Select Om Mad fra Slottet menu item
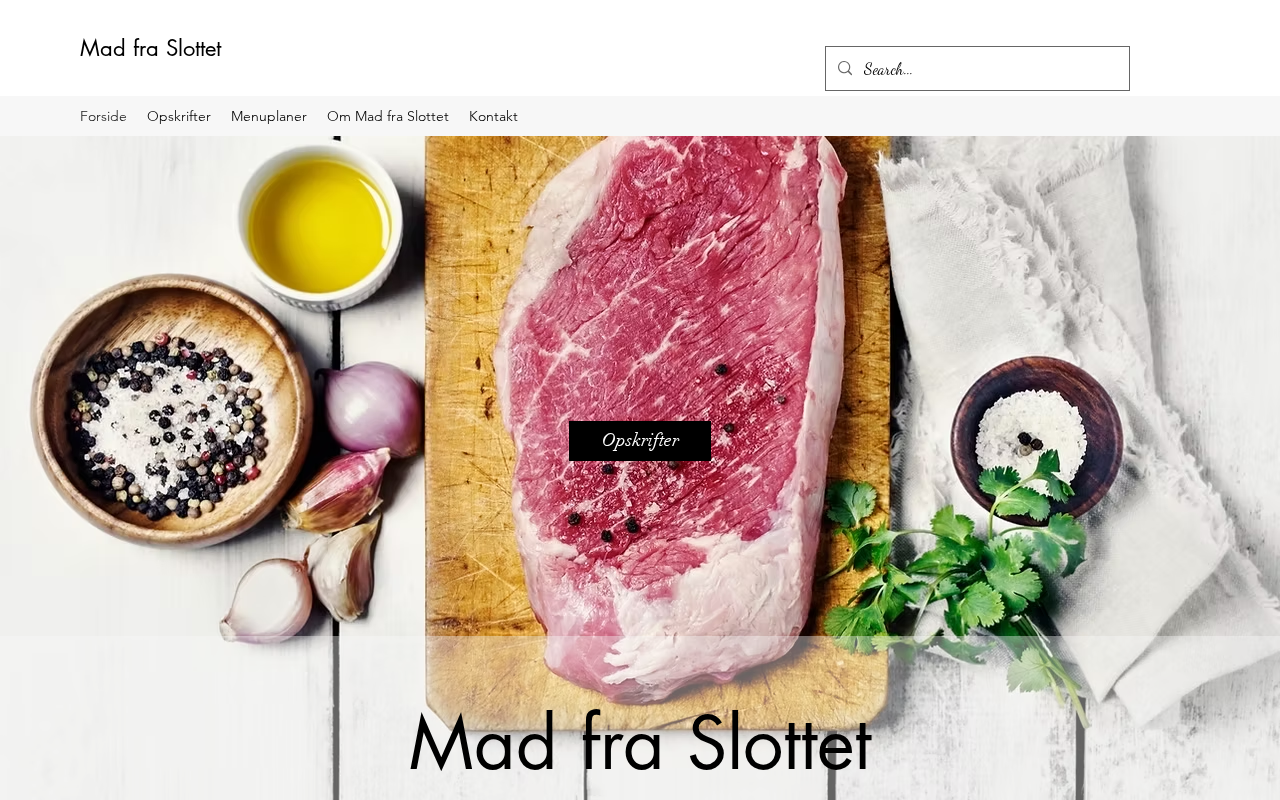1280x800 pixels. point(388,116)
